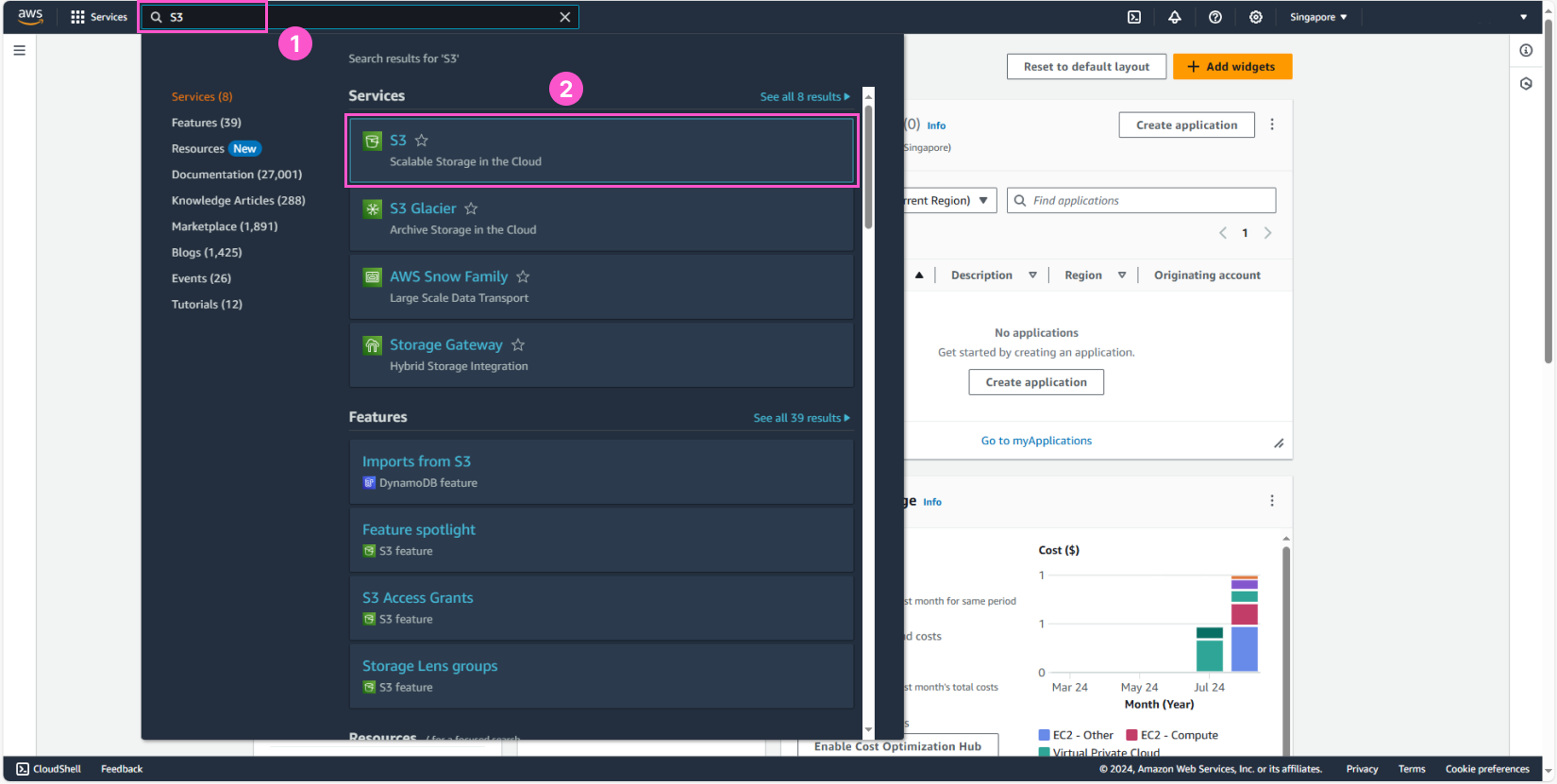Click the Storage Gateway icon
Image resolution: width=1557 pixels, height=784 pixels.
pos(373,345)
